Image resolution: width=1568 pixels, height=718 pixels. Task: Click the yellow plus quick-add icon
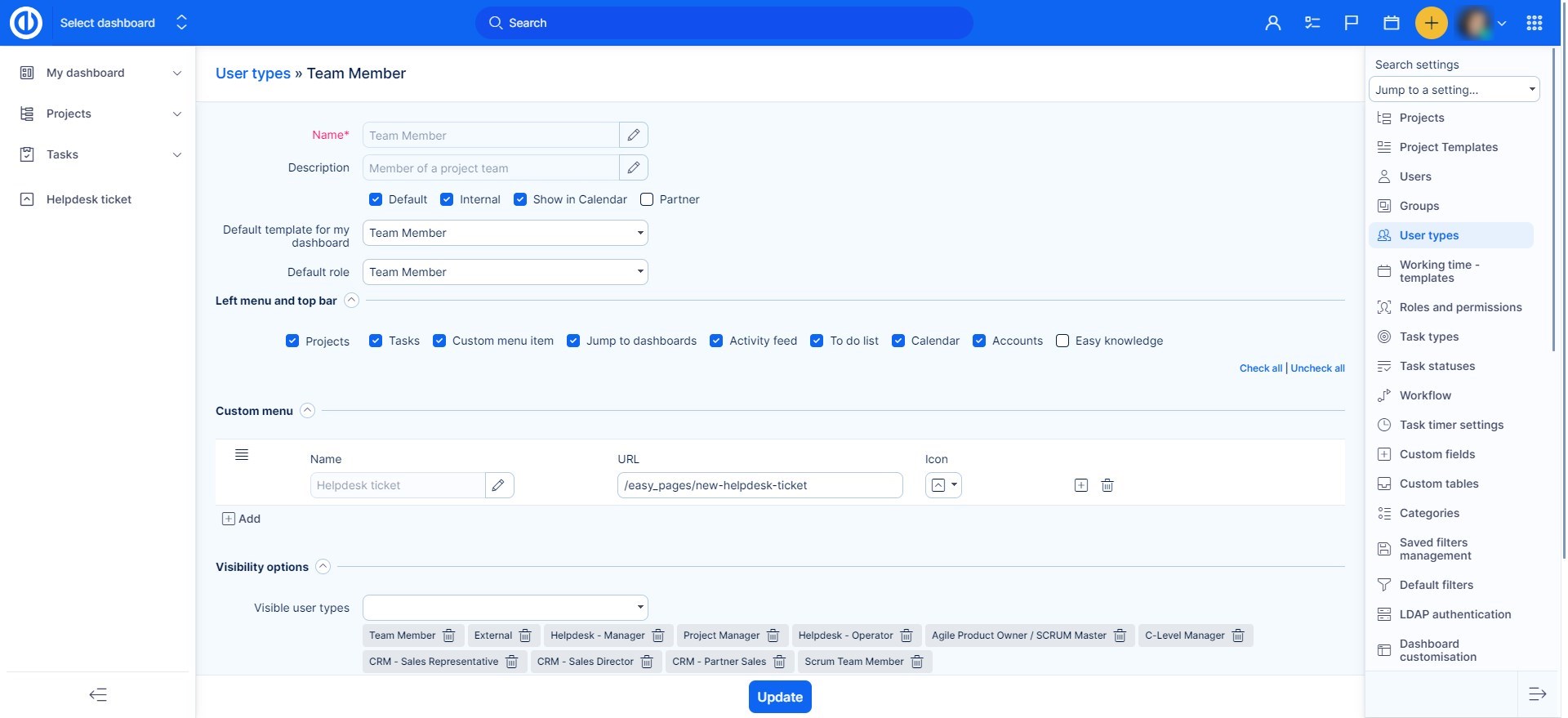1431,23
